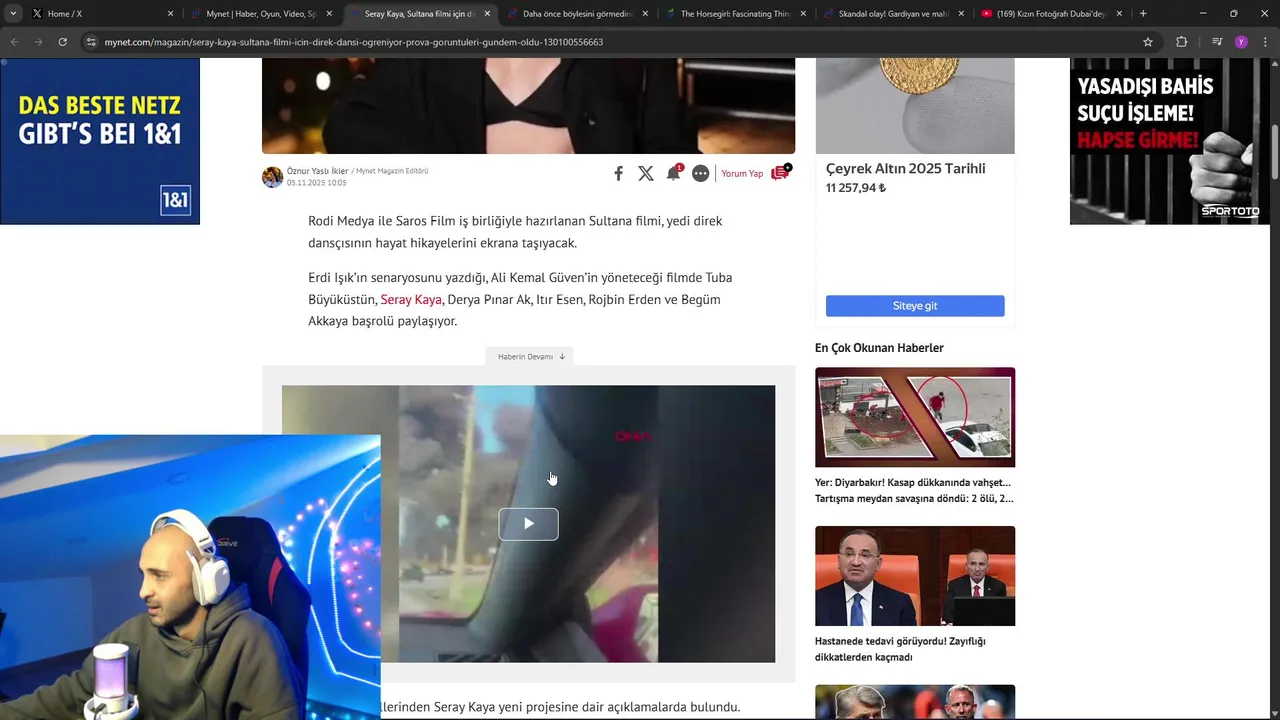Close the 'Seray Kaya, Sultana filmi' tab
Viewport: 1280px width, 720px height.
(487, 14)
